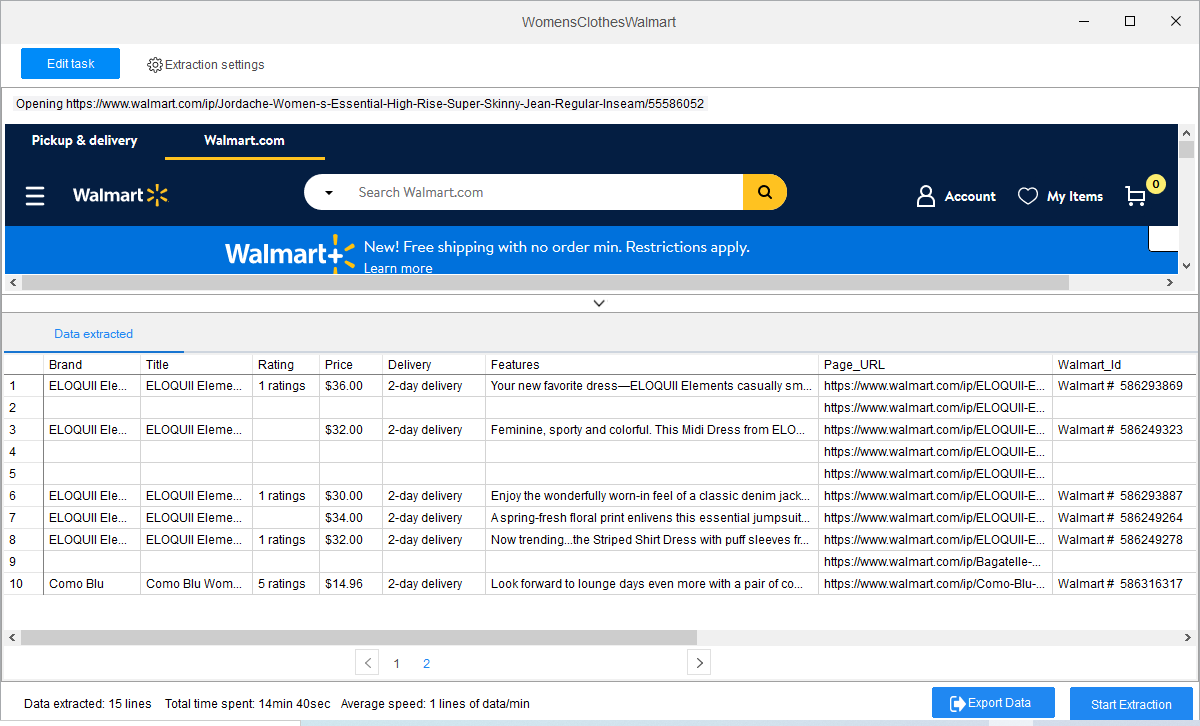Click the row number 6 header
Image resolution: width=1200 pixels, height=726 pixels.
tap(23, 496)
